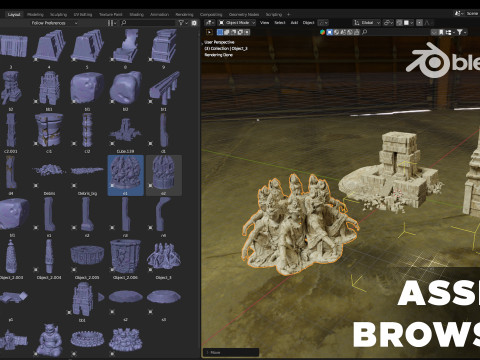Open the Compositing workspace tab

tap(211, 14)
